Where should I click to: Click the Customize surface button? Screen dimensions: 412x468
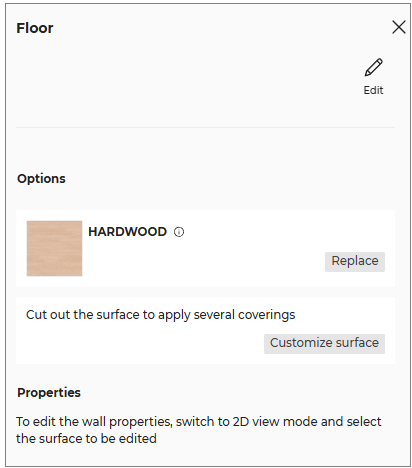pyautogui.click(x=324, y=344)
